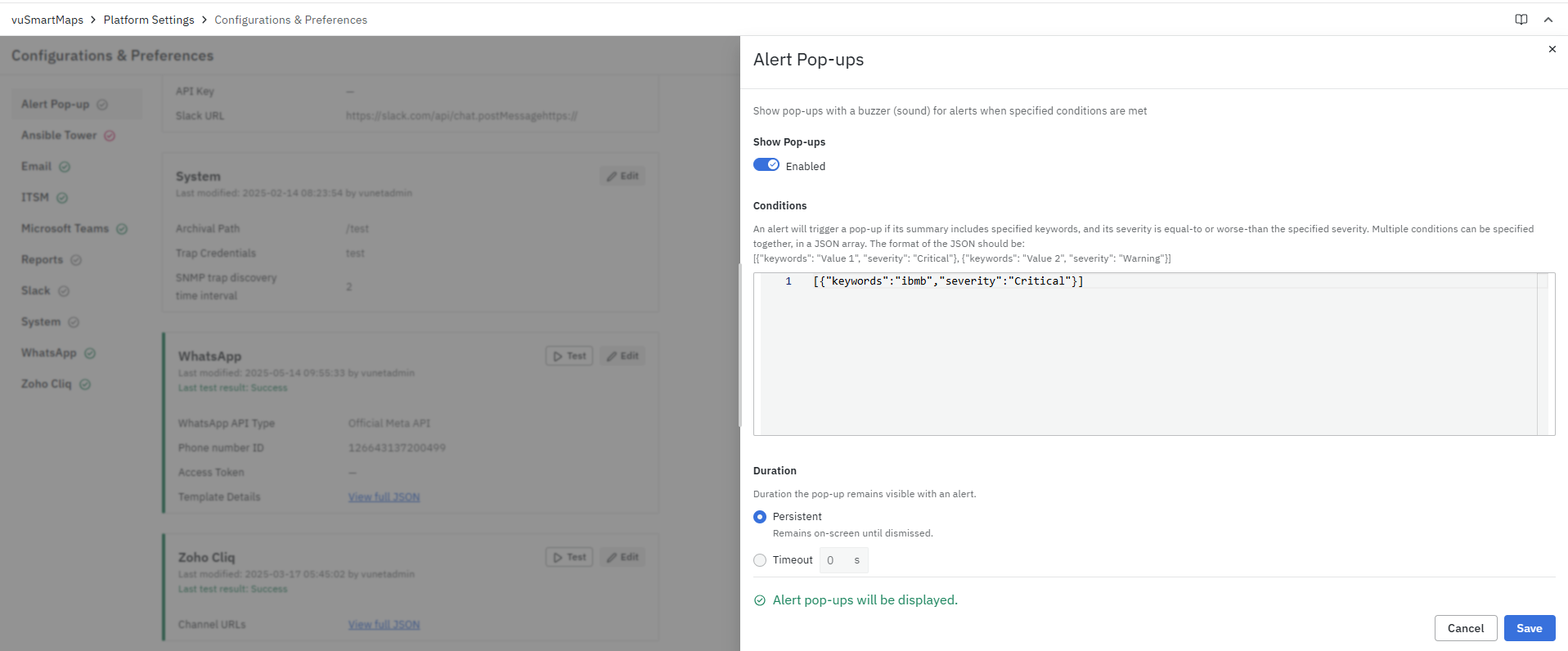
Task: Collapse header using top-right chevron
Action: [1548, 20]
